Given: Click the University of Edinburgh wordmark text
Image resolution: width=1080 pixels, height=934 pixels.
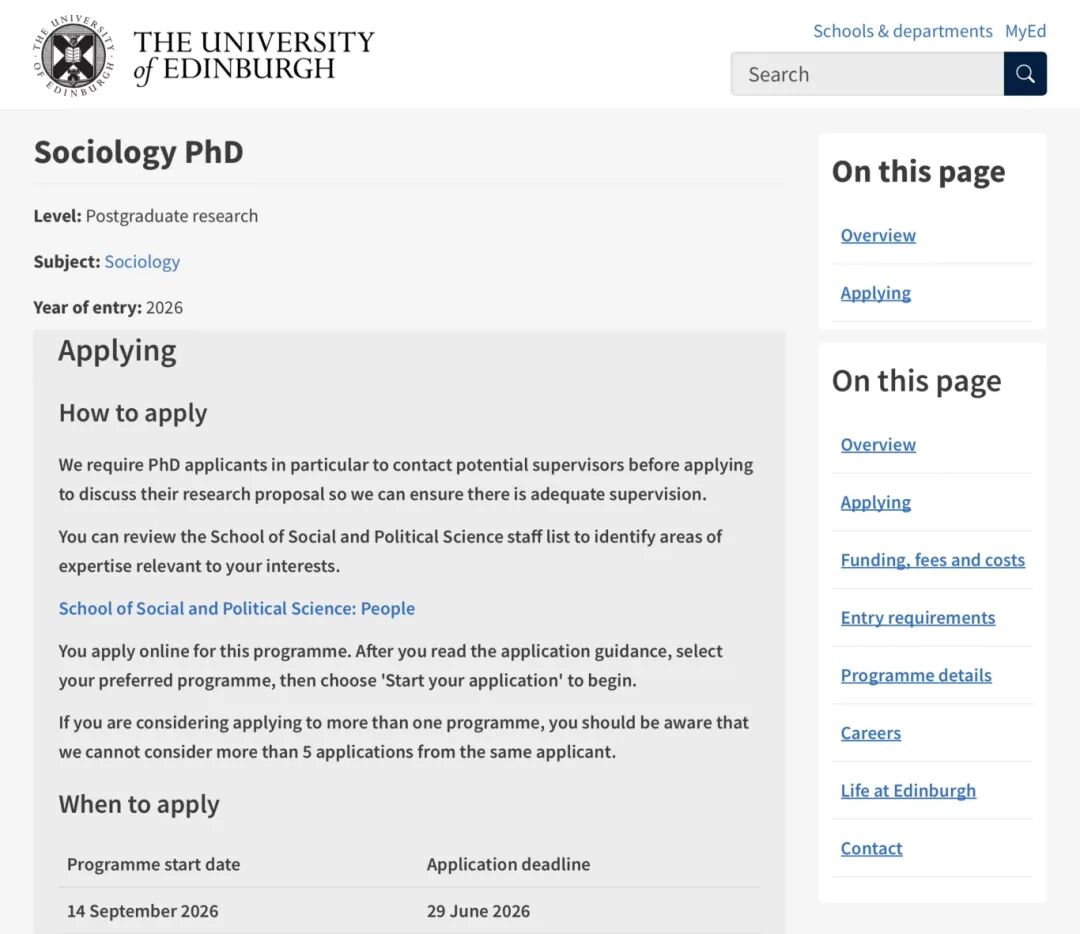Looking at the screenshot, I should point(253,56).
